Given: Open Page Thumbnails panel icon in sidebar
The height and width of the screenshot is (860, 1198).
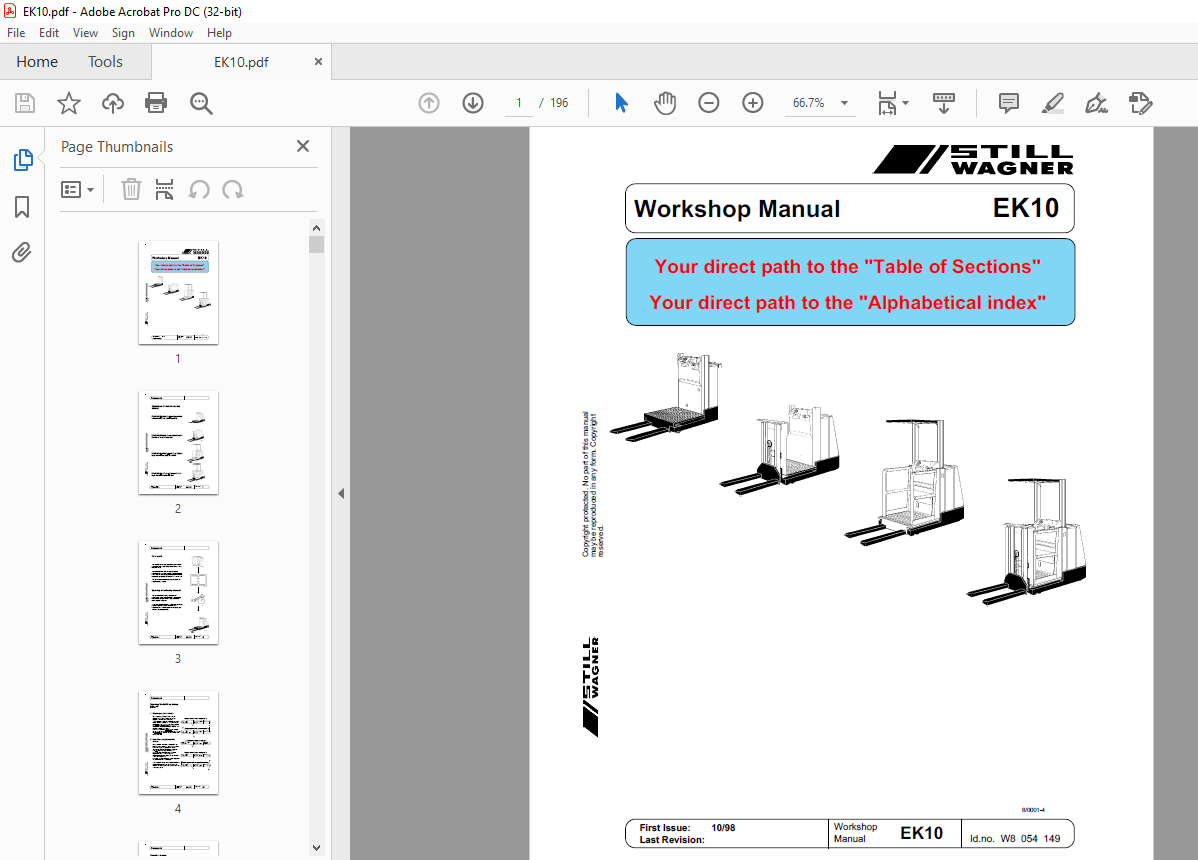Looking at the screenshot, I should (x=23, y=160).
